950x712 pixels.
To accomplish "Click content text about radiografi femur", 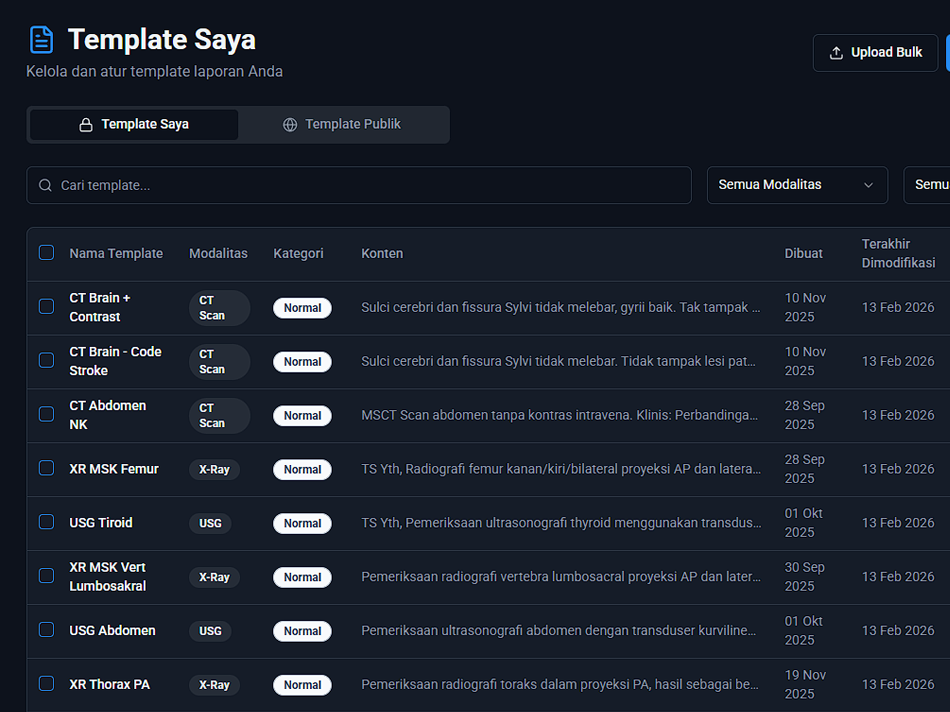I will coord(561,469).
